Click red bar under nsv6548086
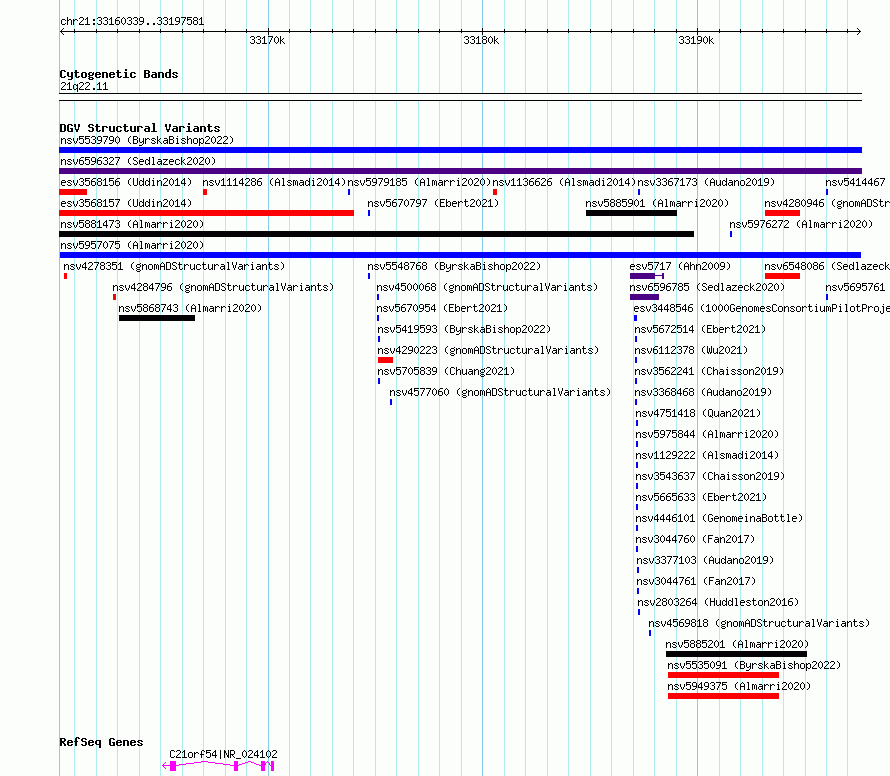This screenshot has height=776, width=890. (782, 276)
